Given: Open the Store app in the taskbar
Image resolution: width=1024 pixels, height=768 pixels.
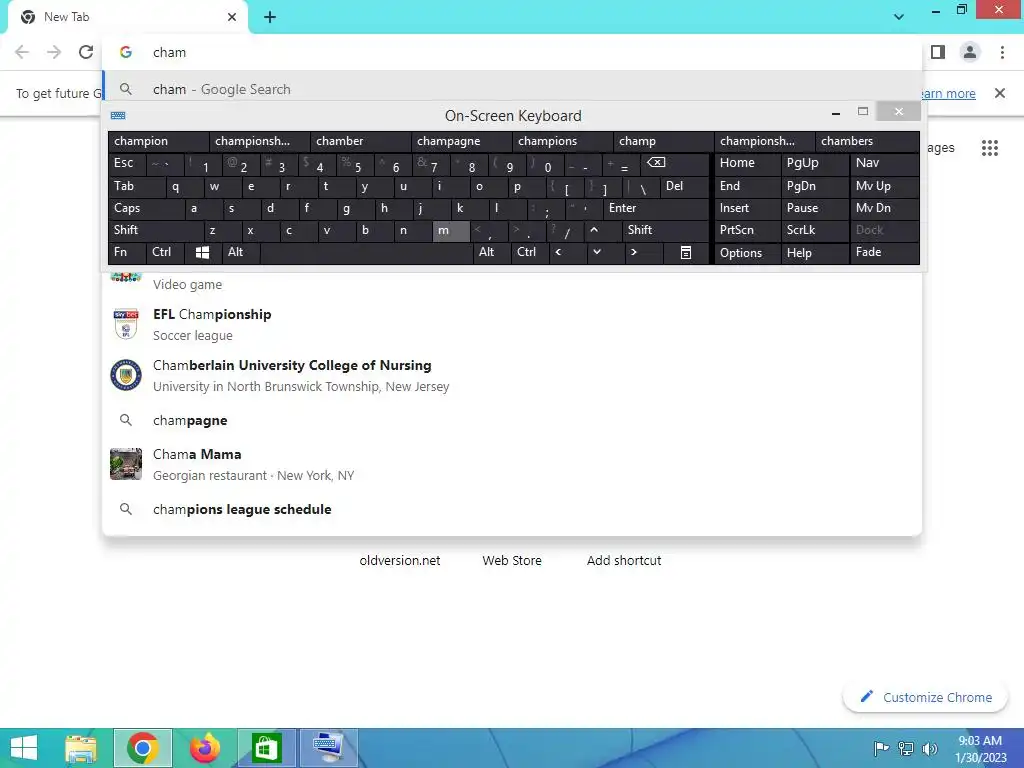Looking at the screenshot, I should [266, 748].
